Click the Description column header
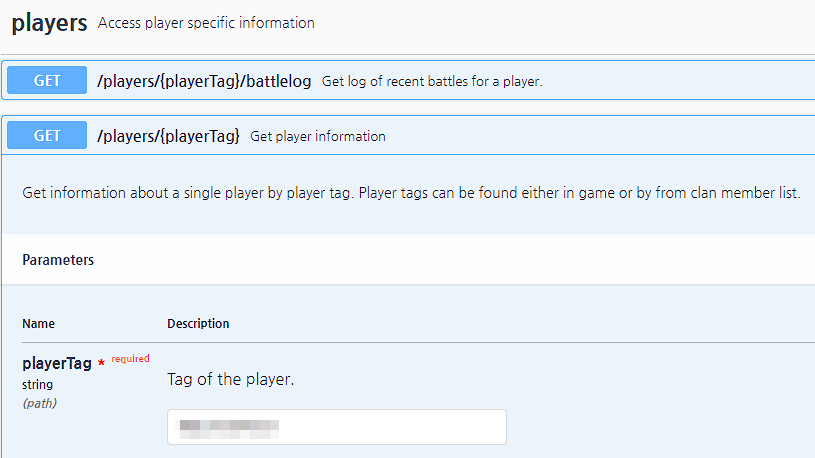Image resolution: width=815 pixels, height=458 pixels. pyautogui.click(x=198, y=324)
